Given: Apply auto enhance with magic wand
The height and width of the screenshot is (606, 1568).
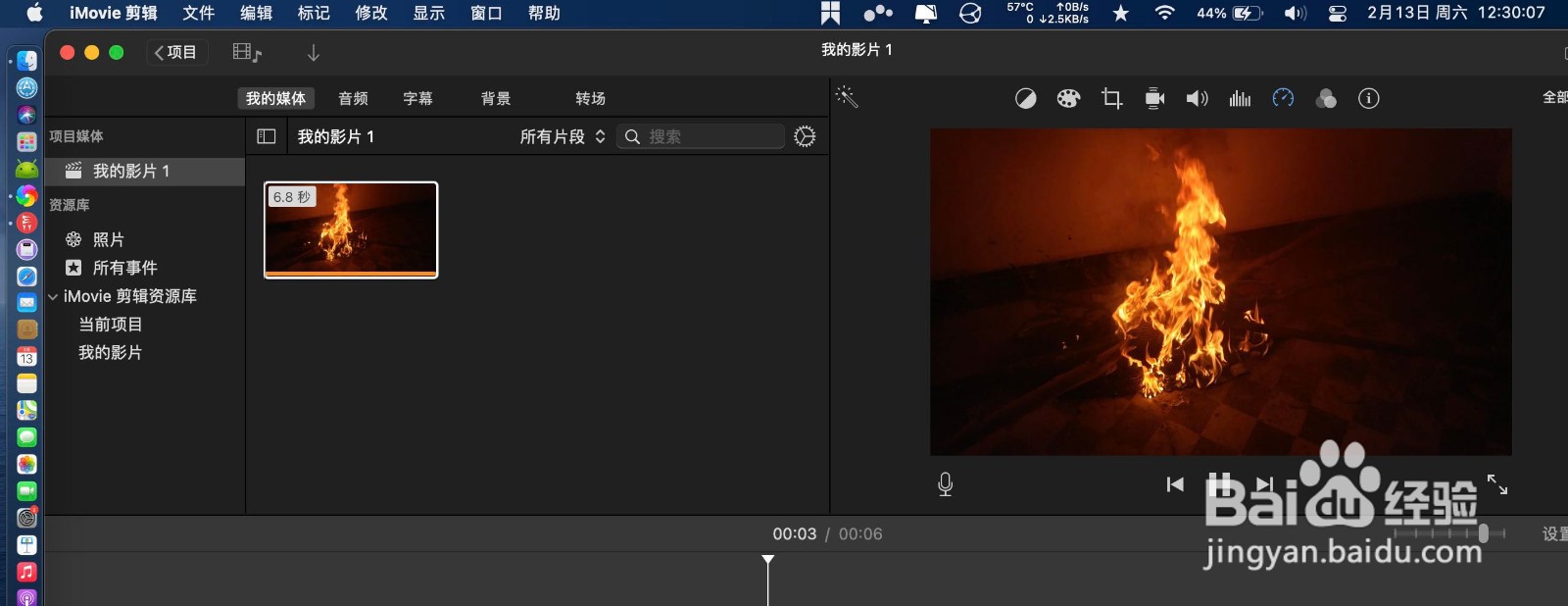Looking at the screenshot, I should coord(847,96).
